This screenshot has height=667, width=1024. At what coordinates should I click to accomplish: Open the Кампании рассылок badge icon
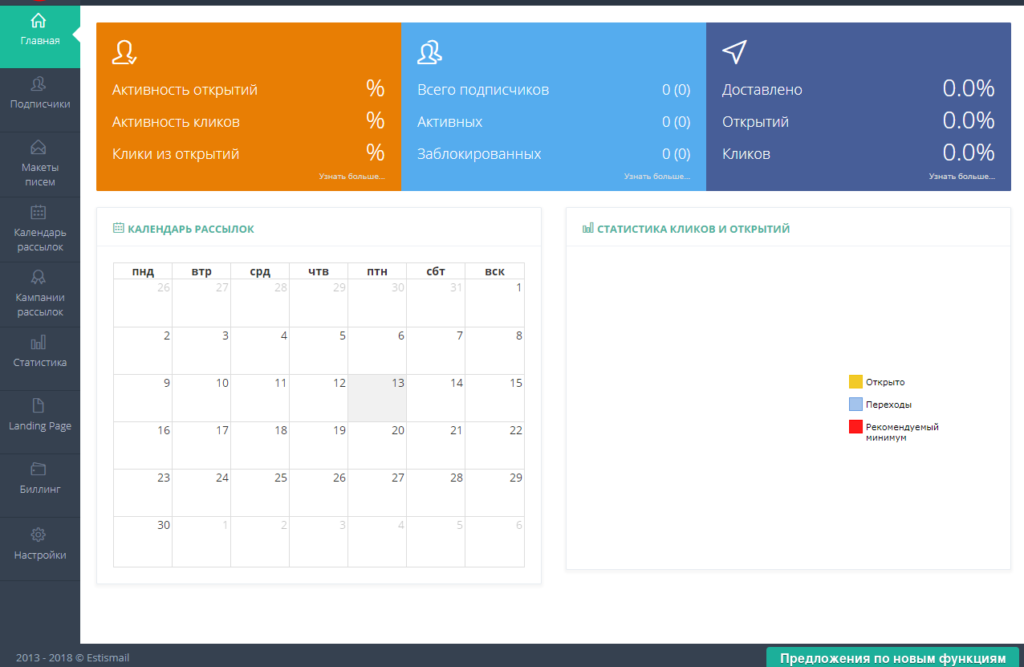point(39,277)
